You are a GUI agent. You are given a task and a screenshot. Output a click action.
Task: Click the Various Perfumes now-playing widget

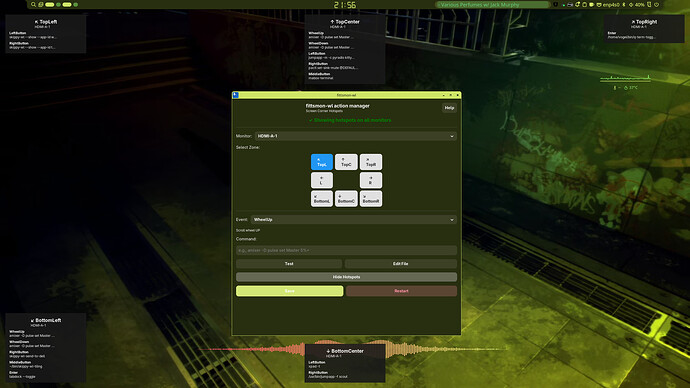click(x=493, y=5)
